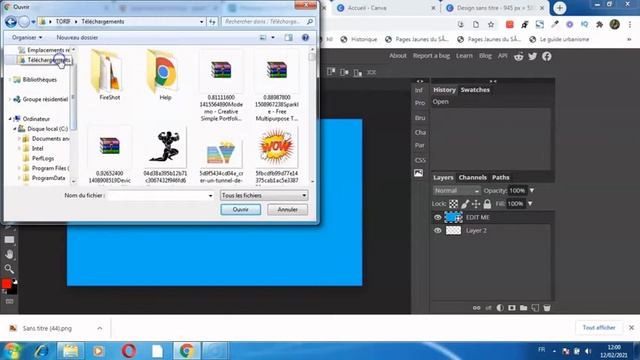Toggle lock image pixels brush icon
640x360 pixels.
(x=465, y=204)
